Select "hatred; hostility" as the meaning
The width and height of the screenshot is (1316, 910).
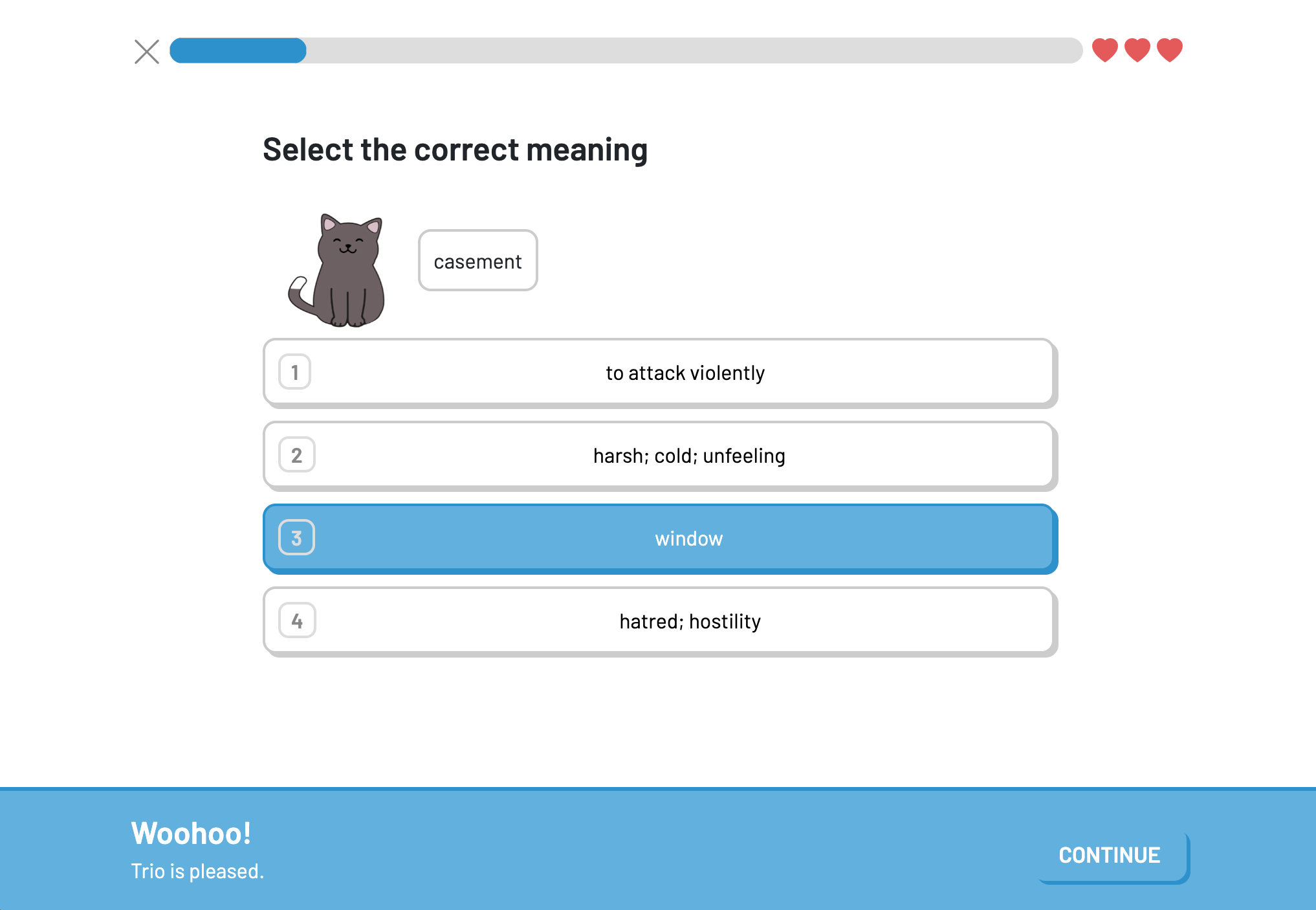point(660,621)
